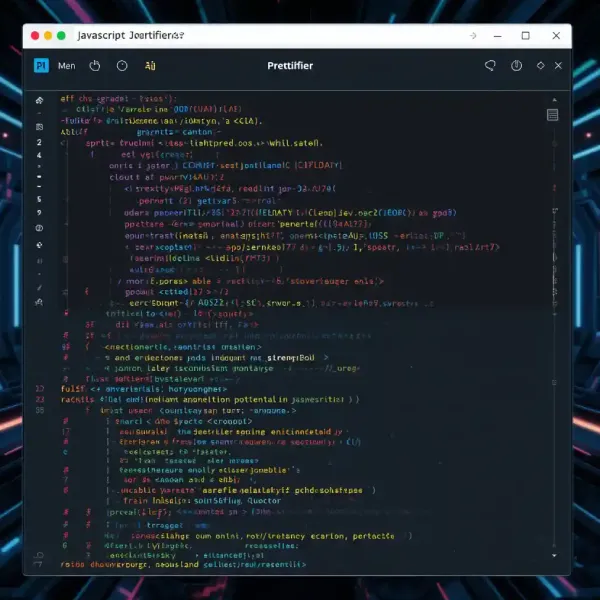Click the yellow minimize traffic light
The width and height of the screenshot is (600, 600).
coord(48,36)
